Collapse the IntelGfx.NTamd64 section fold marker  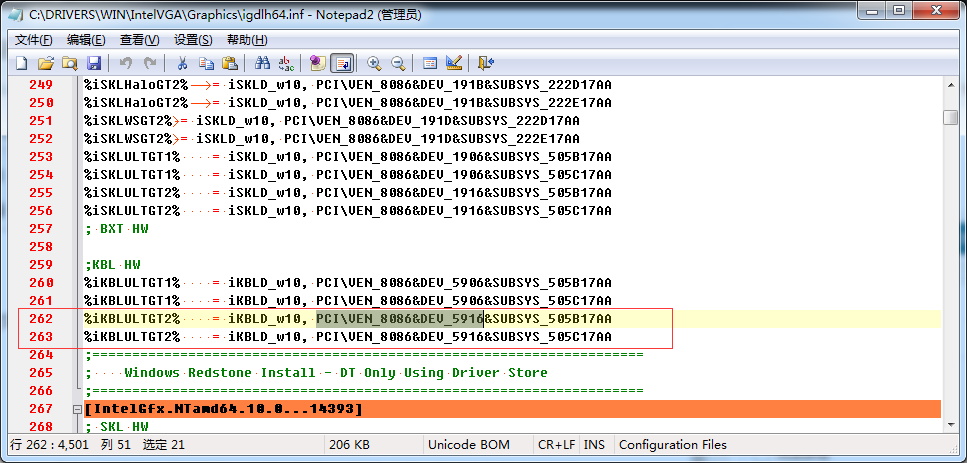click(76, 409)
